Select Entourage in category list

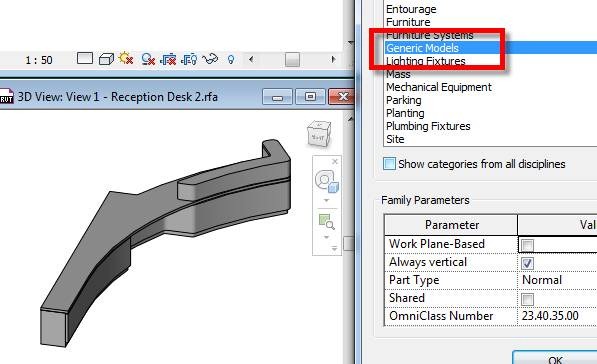[411, 9]
